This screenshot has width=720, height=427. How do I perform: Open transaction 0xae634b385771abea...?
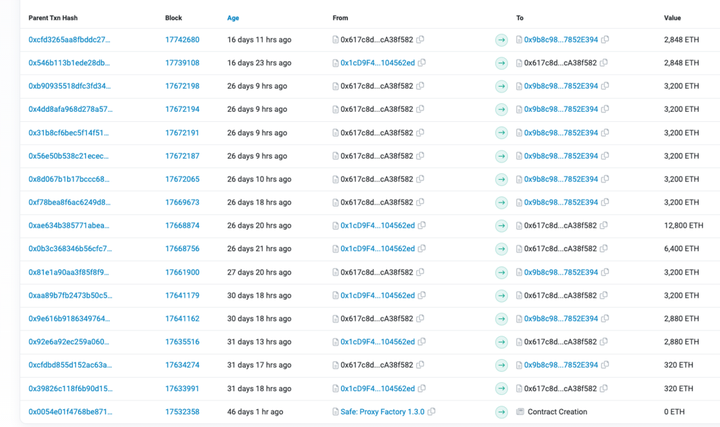(x=69, y=225)
